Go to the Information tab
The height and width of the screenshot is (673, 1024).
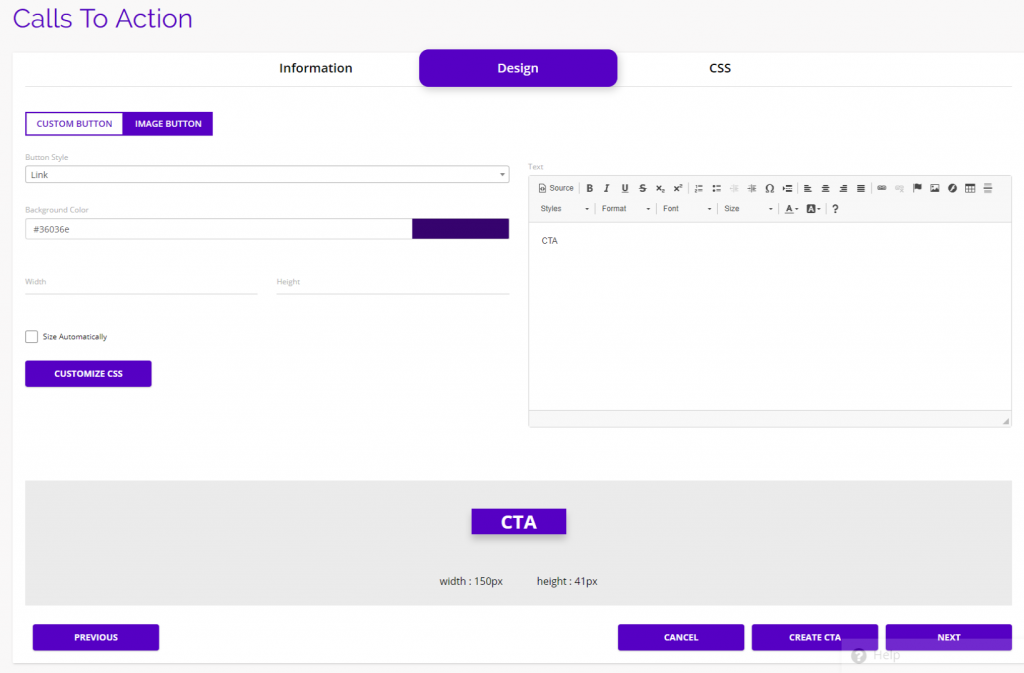coord(315,68)
